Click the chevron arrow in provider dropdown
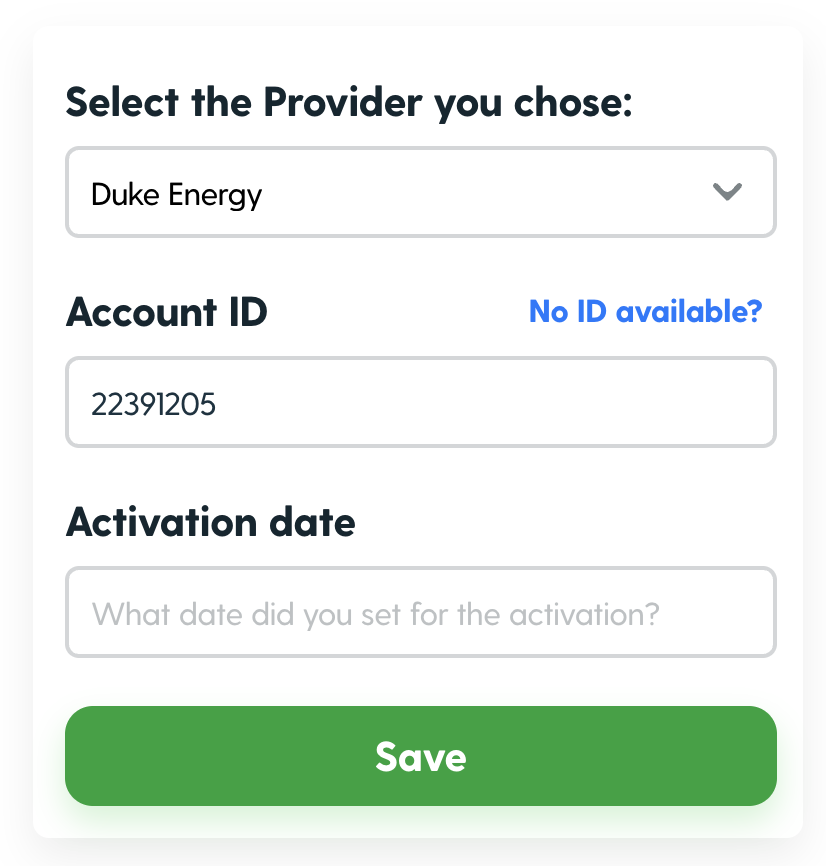 (x=727, y=192)
